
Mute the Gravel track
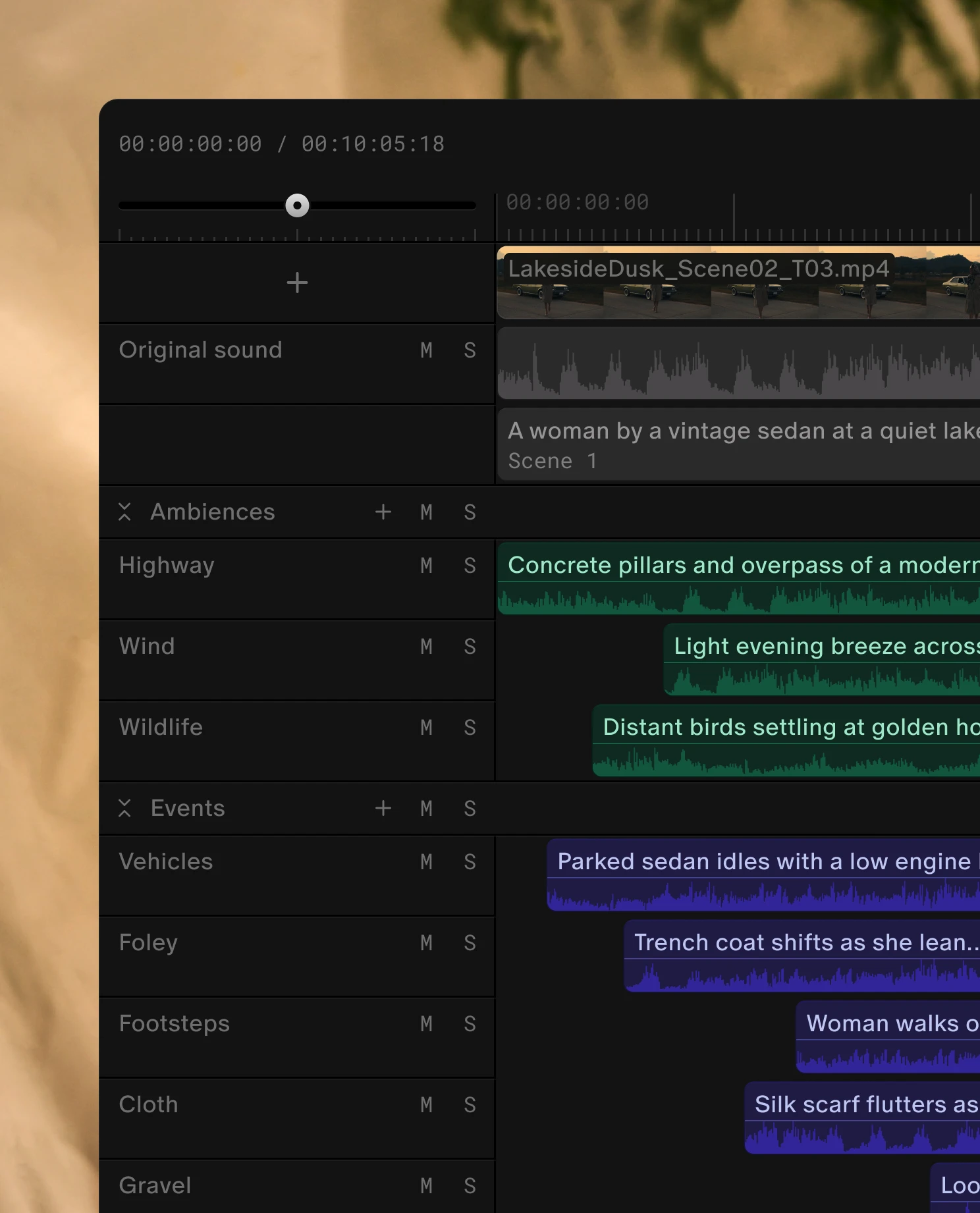point(427,1186)
